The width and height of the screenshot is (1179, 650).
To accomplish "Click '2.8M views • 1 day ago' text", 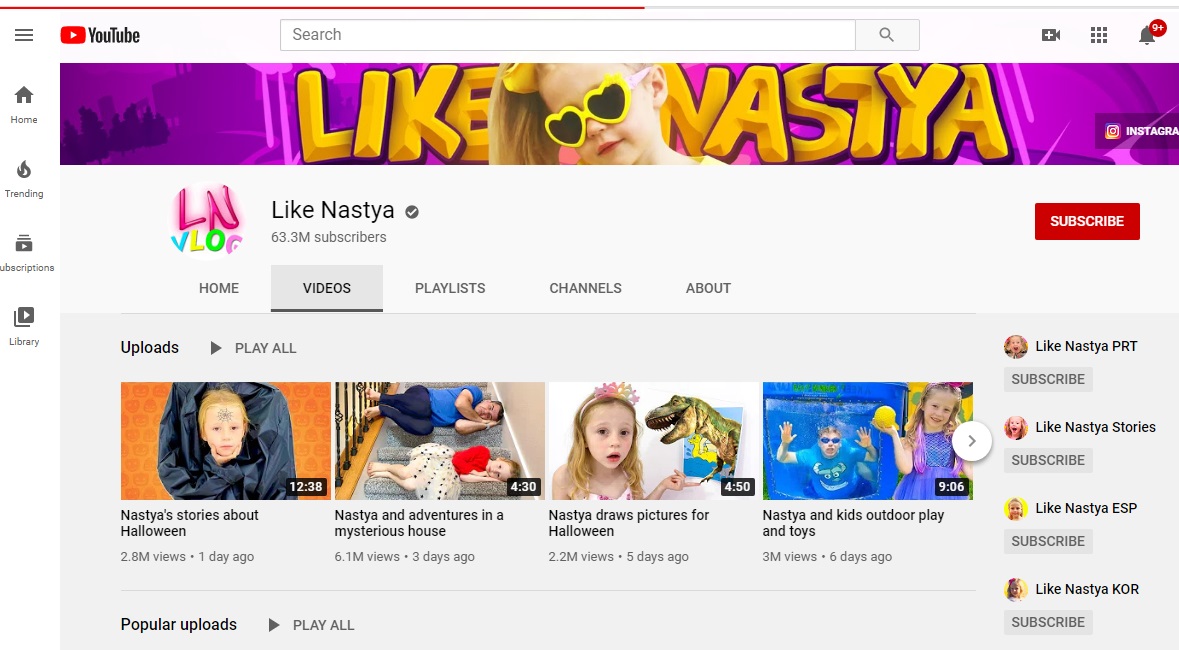I will pos(187,557).
